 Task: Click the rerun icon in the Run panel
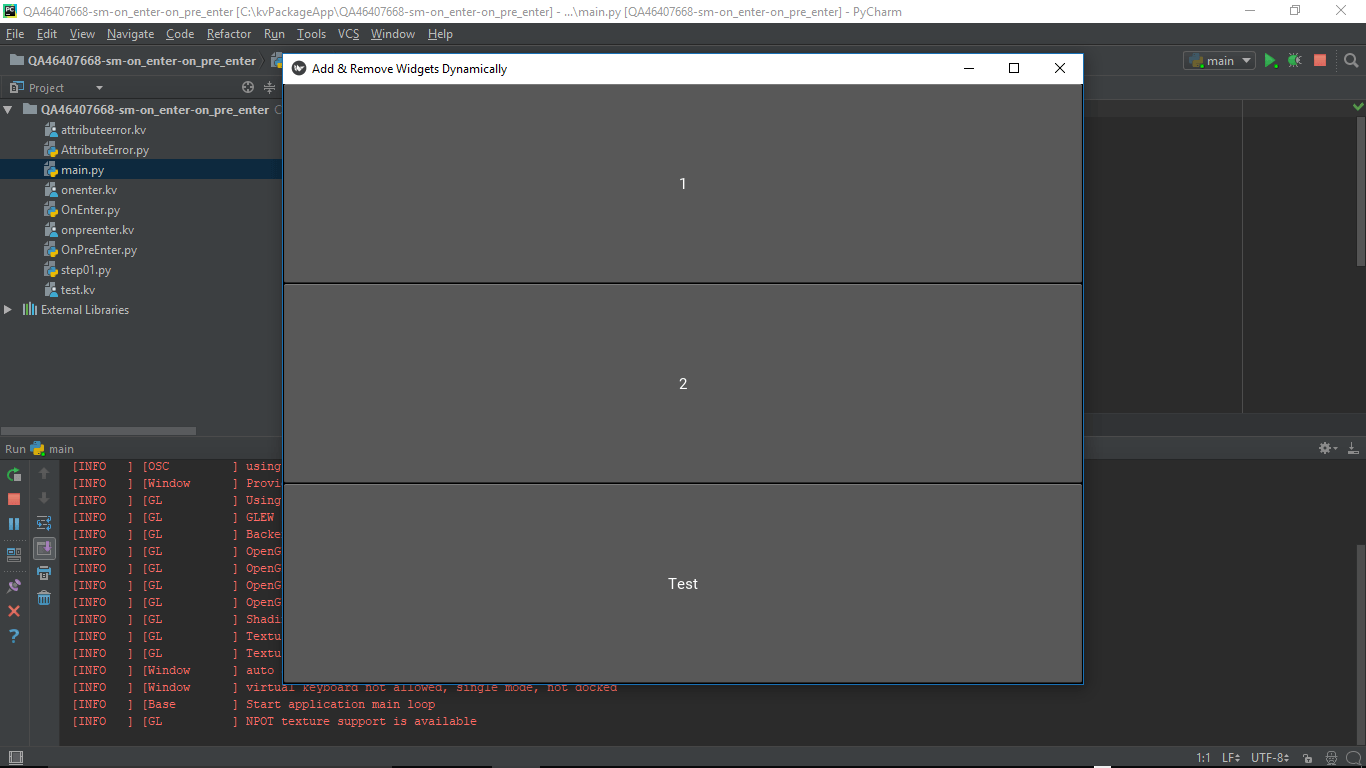coord(14,474)
